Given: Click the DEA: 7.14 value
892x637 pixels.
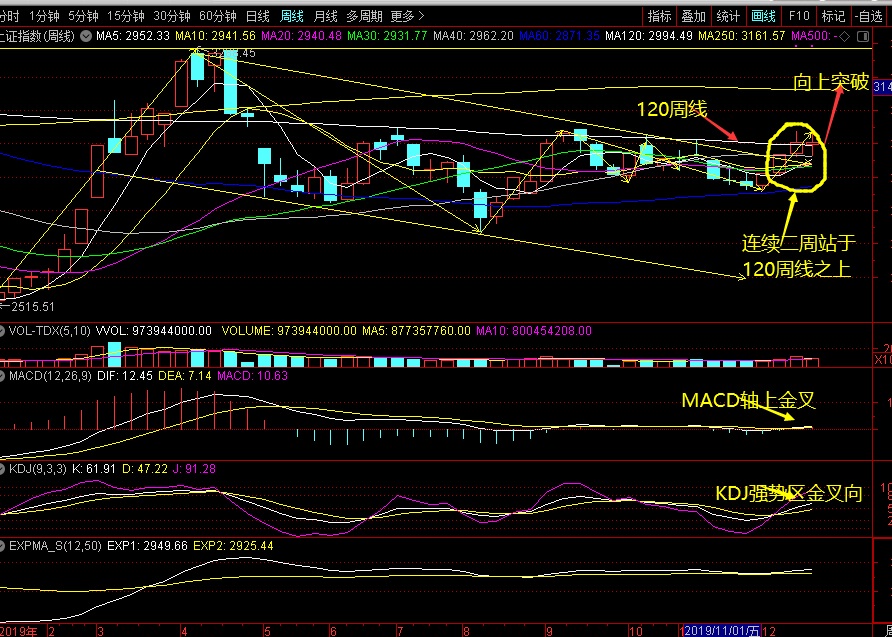Looking at the screenshot, I should (x=185, y=375).
